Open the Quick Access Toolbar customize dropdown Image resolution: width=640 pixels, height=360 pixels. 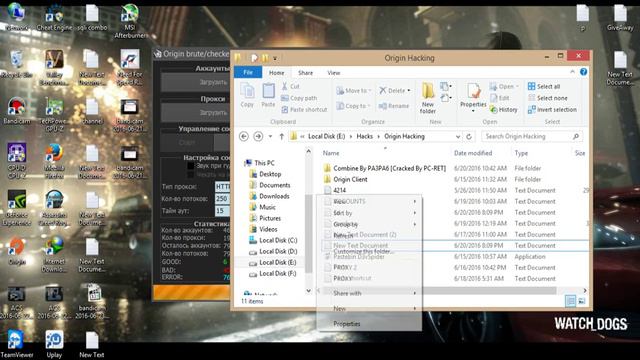[x=275, y=58]
